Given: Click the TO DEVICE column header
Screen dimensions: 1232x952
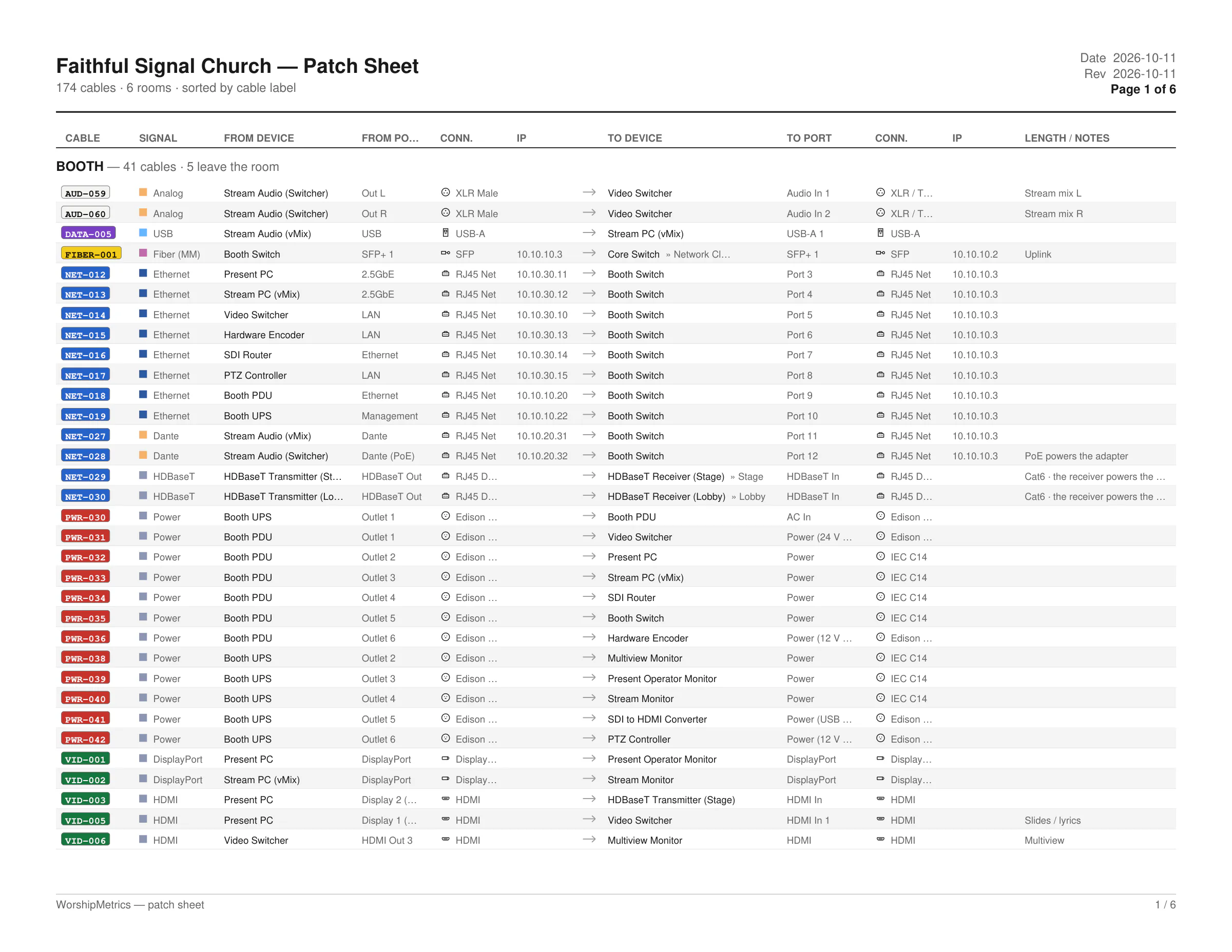Looking at the screenshot, I should 634,138.
